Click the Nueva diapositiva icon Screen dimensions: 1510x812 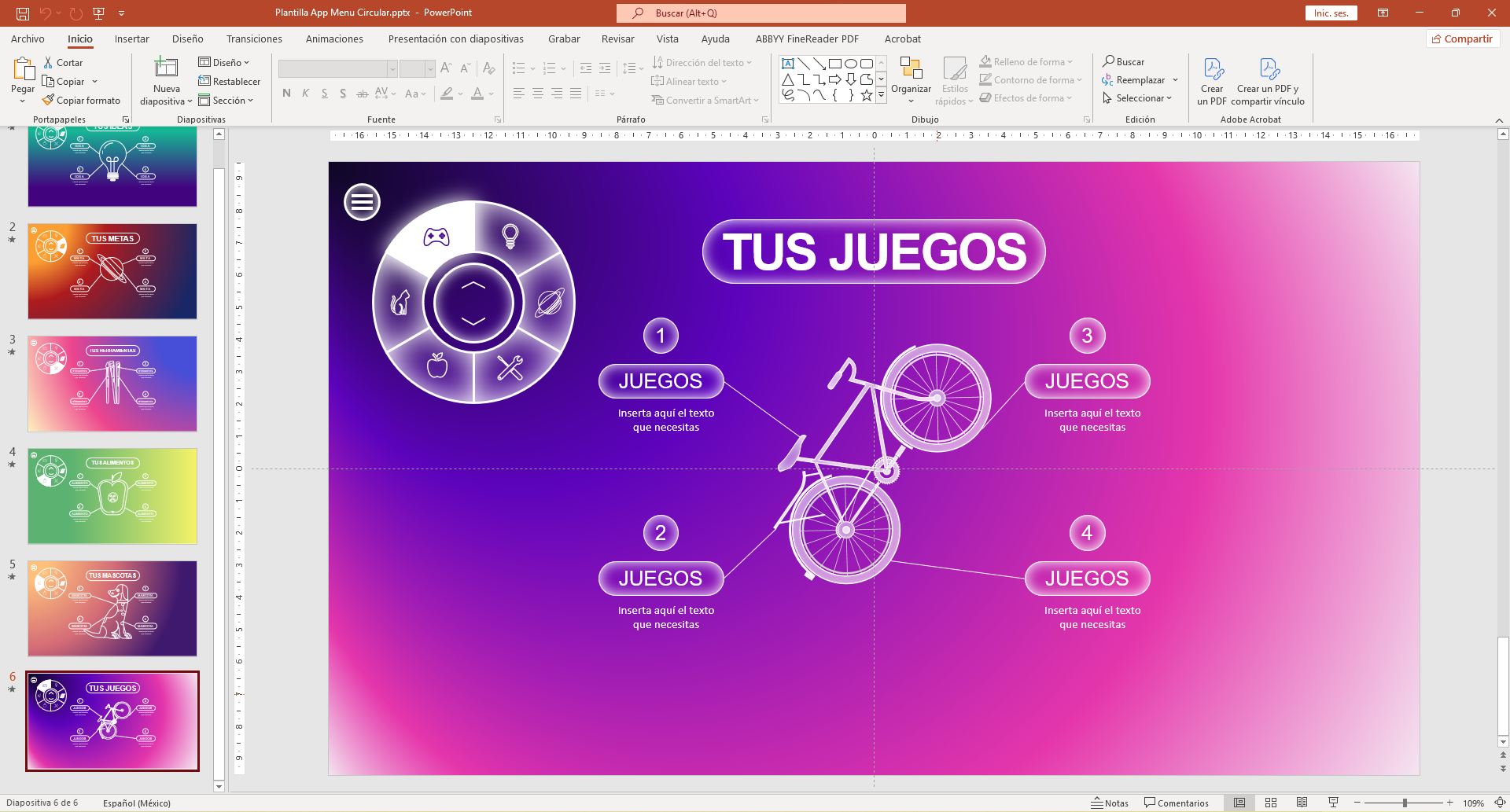[x=166, y=71]
